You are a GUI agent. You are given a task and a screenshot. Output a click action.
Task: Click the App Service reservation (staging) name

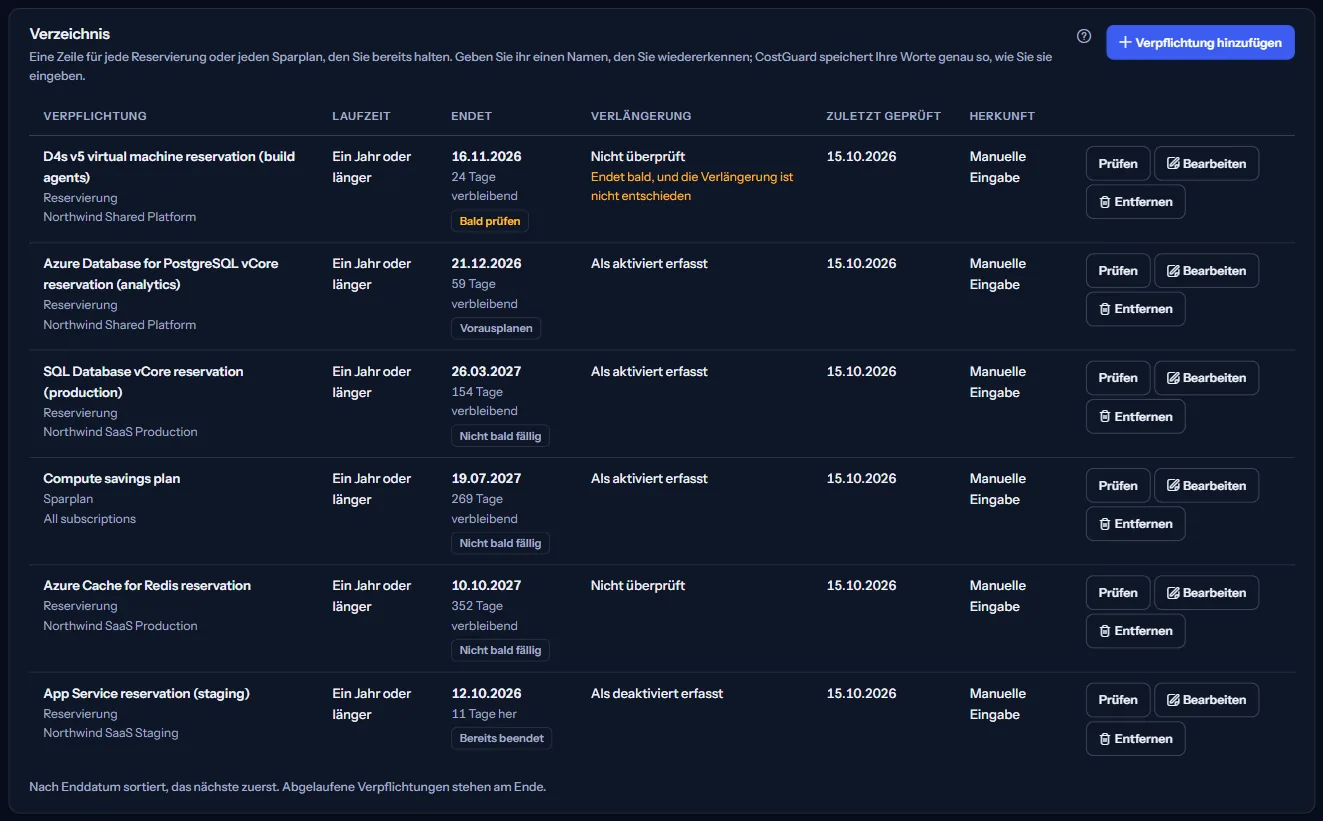pyautogui.click(x=146, y=694)
